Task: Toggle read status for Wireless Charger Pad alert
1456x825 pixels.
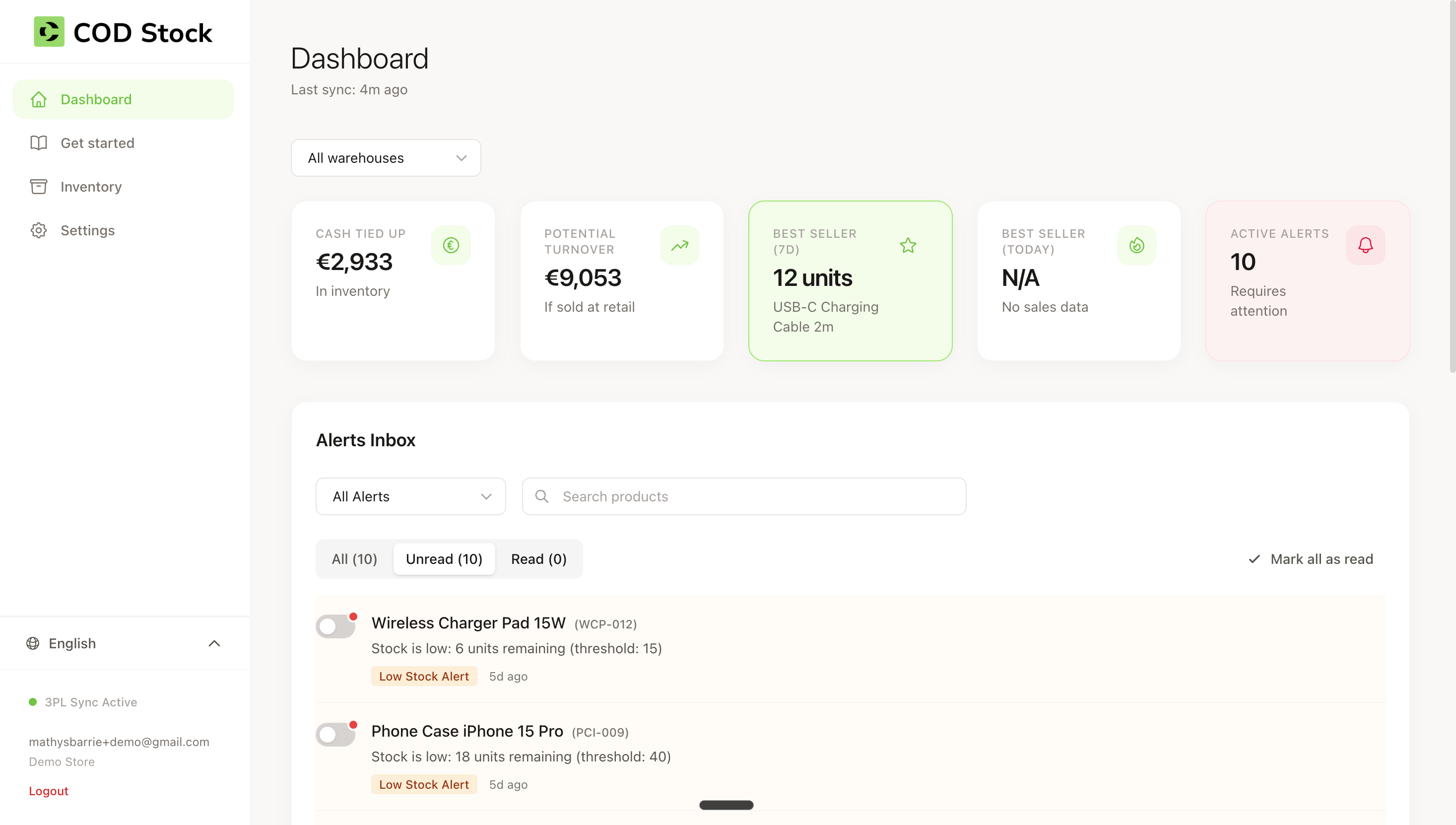Action: tap(335, 625)
